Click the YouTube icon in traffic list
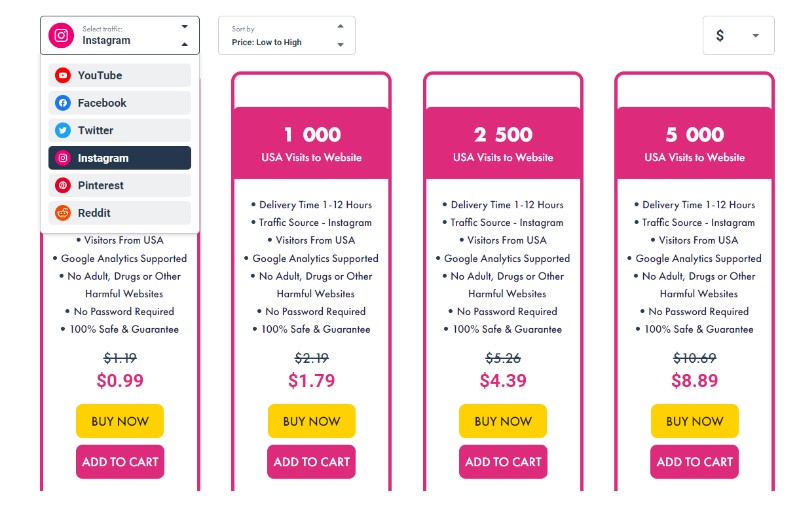The image size is (795, 510). (x=62, y=76)
